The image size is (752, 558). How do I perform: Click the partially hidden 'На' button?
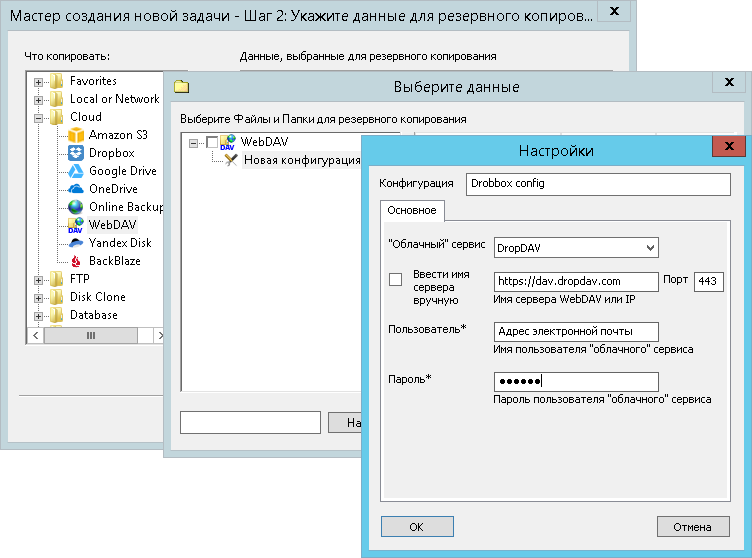(344, 423)
